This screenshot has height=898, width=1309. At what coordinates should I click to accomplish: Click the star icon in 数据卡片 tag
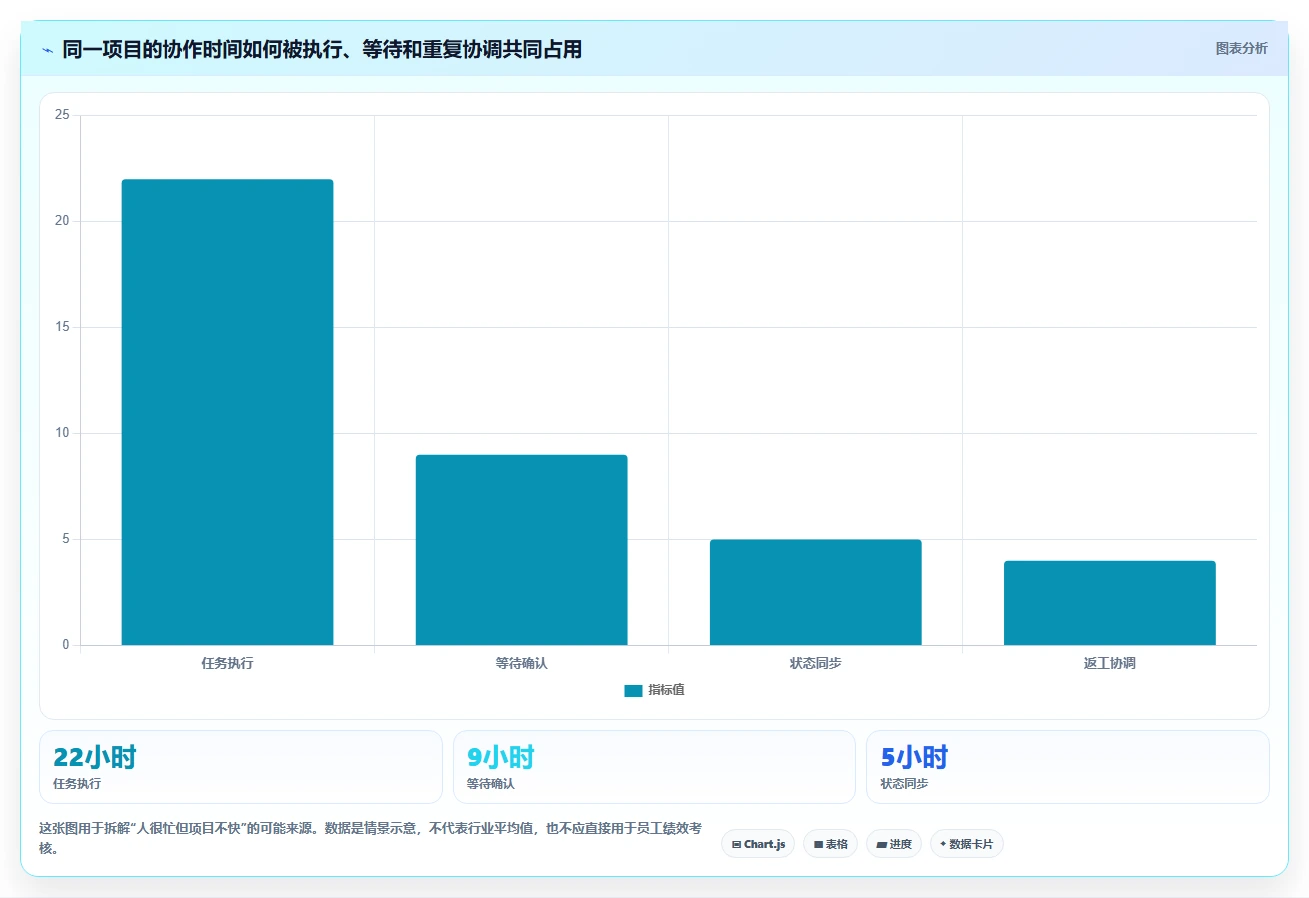tap(943, 844)
